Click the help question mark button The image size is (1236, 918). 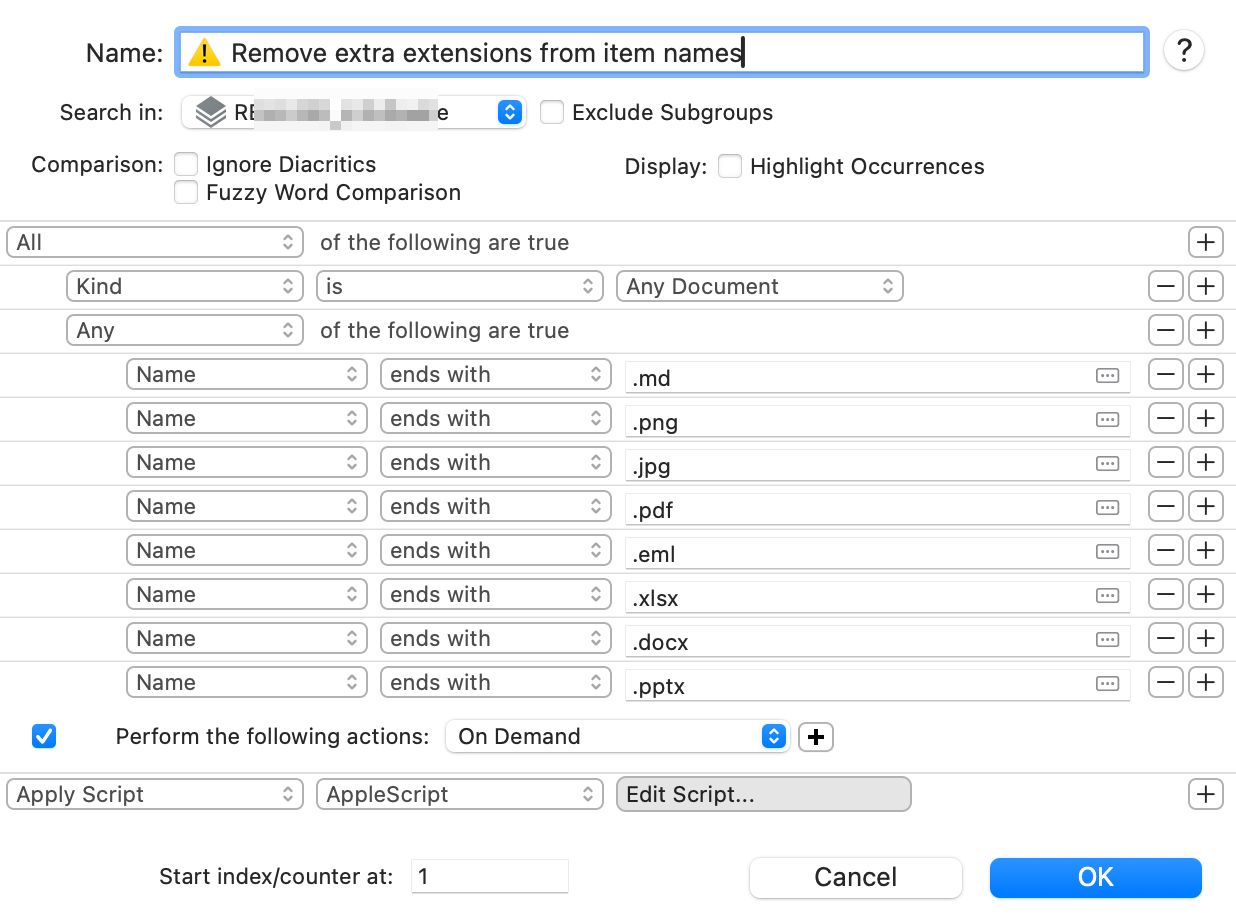tap(1184, 51)
